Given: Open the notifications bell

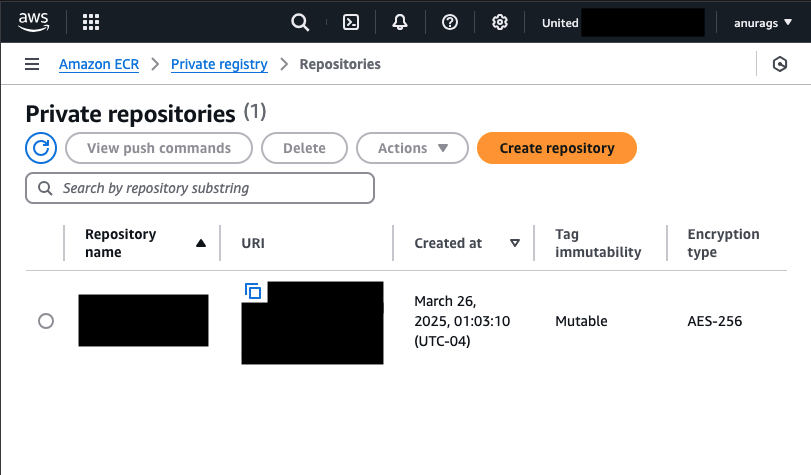Looking at the screenshot, I should [400, 22].
